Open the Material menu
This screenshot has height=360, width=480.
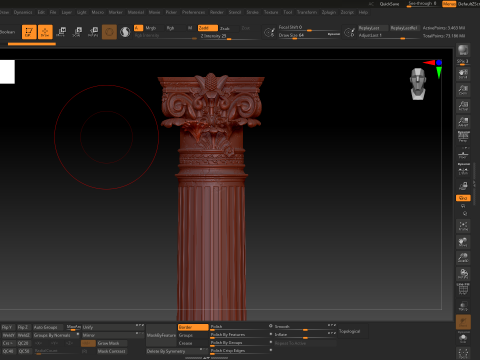[x=136, y=12]
